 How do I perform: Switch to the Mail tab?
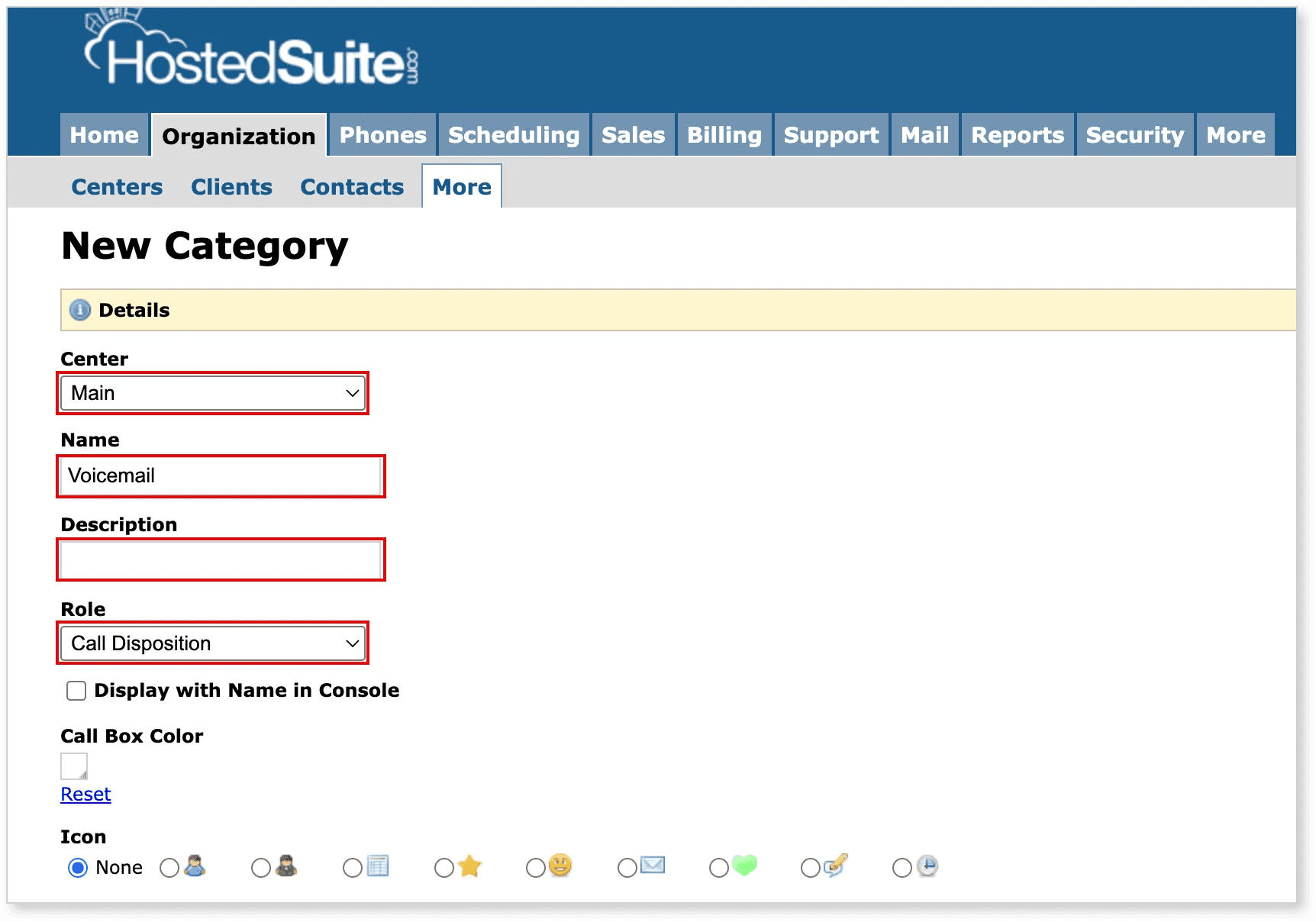point(925,135)
